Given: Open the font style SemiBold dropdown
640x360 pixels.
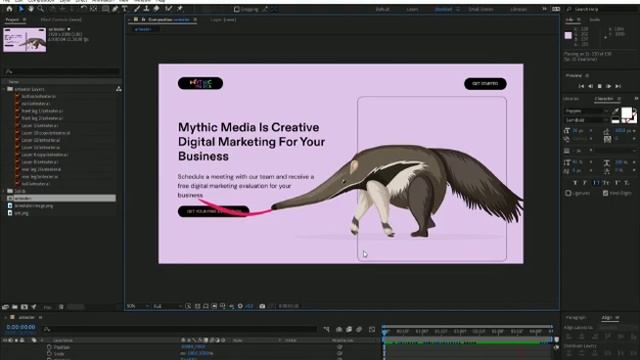Looking at the screenshot, I should (587, 120).
